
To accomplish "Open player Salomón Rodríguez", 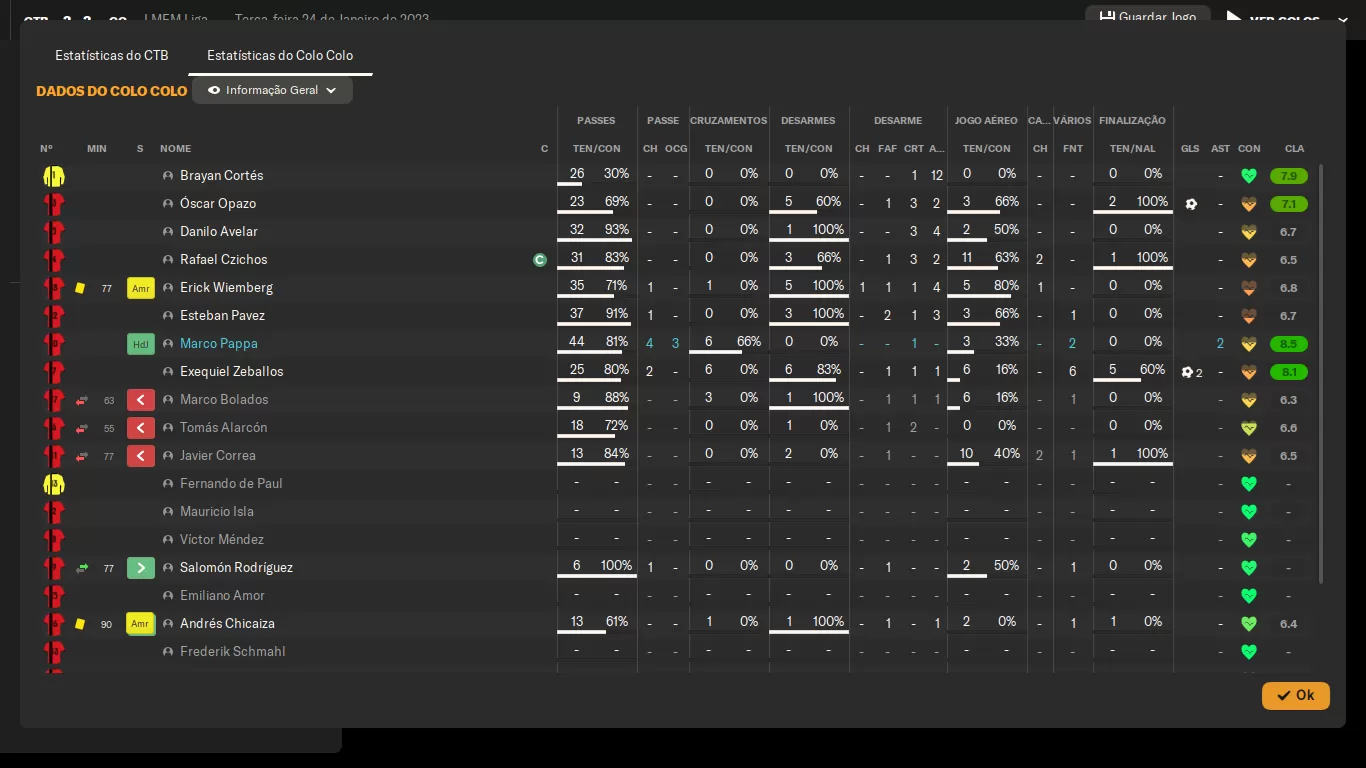I will 236,567.
